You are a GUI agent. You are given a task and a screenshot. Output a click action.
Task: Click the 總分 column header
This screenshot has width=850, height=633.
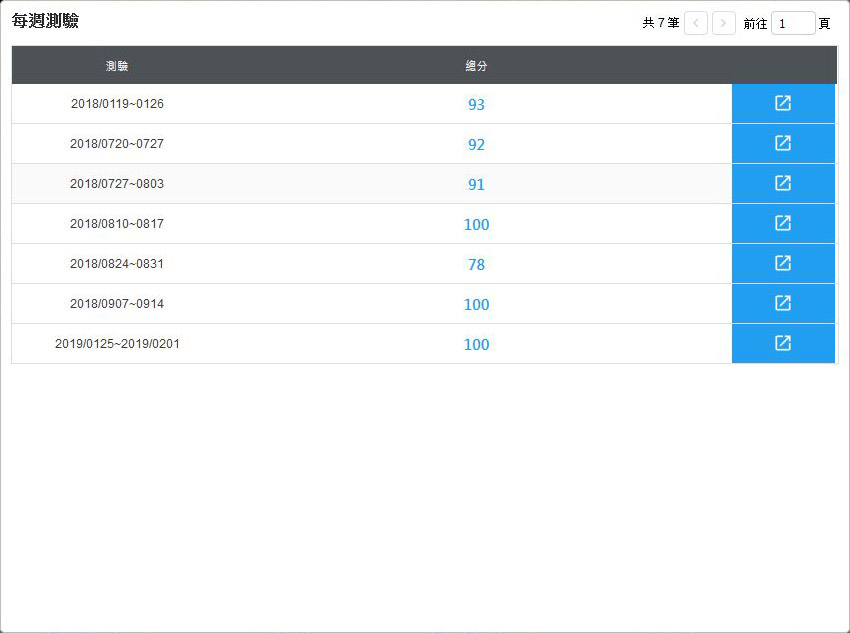click(x=476, y=66)
